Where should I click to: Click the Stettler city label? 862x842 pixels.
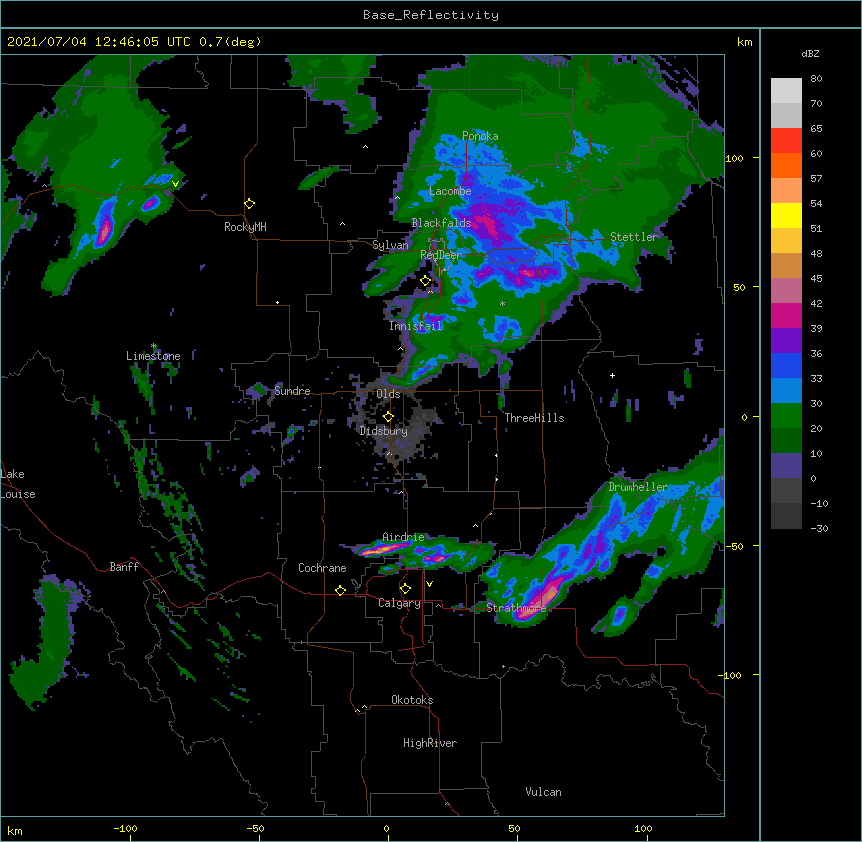(x=634, y=237)
